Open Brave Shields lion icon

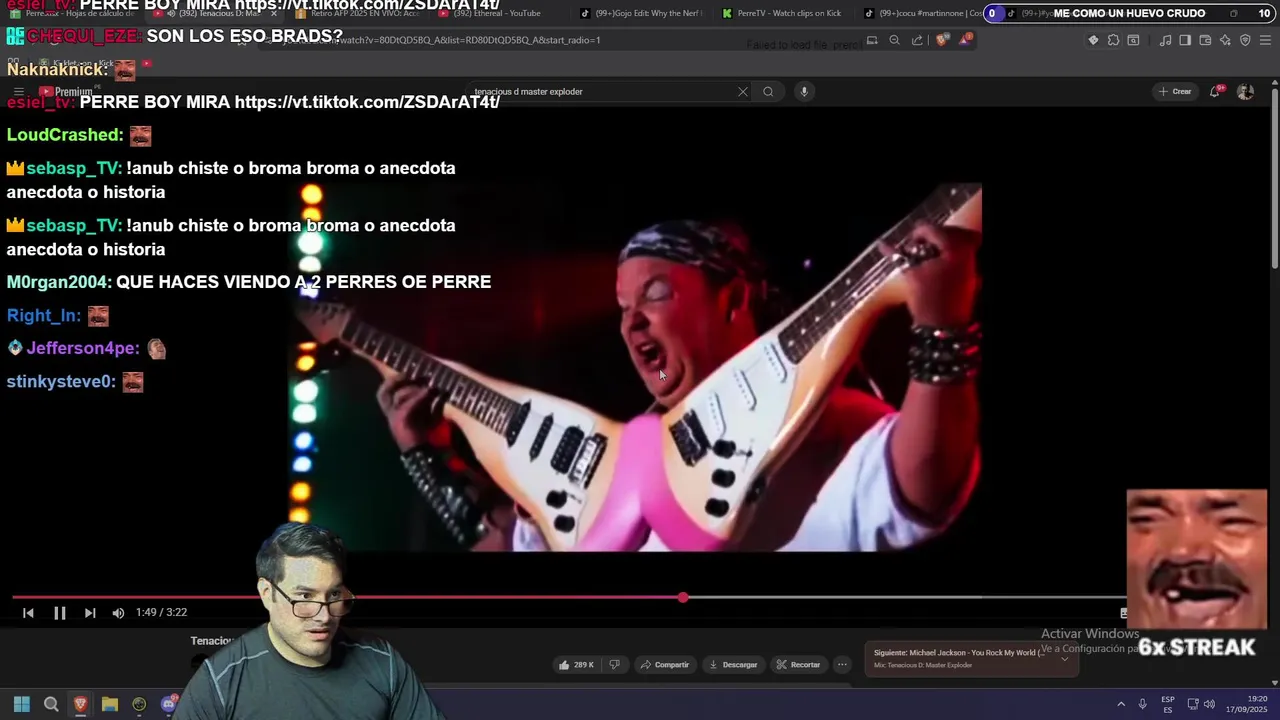tap(942, 40)
